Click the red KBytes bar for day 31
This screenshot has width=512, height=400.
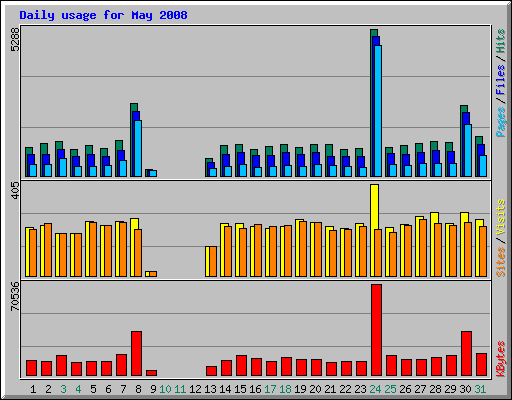pyautogui.click(x=481, y=364)
